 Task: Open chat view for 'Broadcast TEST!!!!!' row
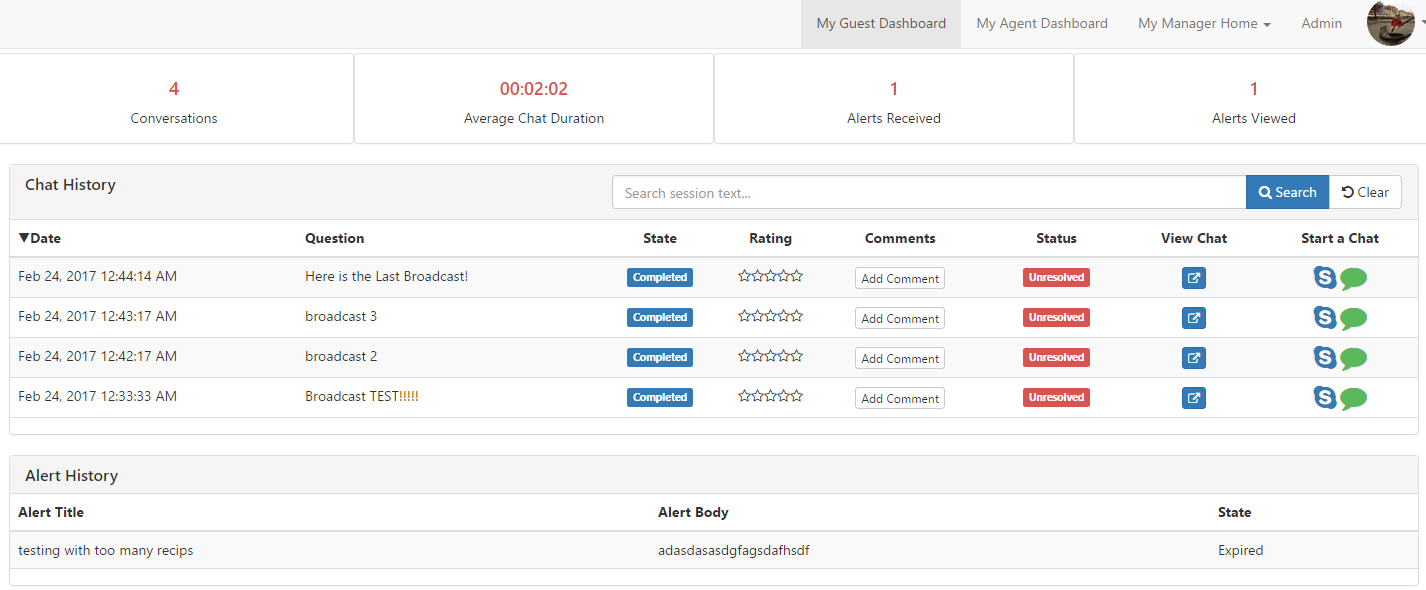pyautogui.click(x=1193, y=398)
